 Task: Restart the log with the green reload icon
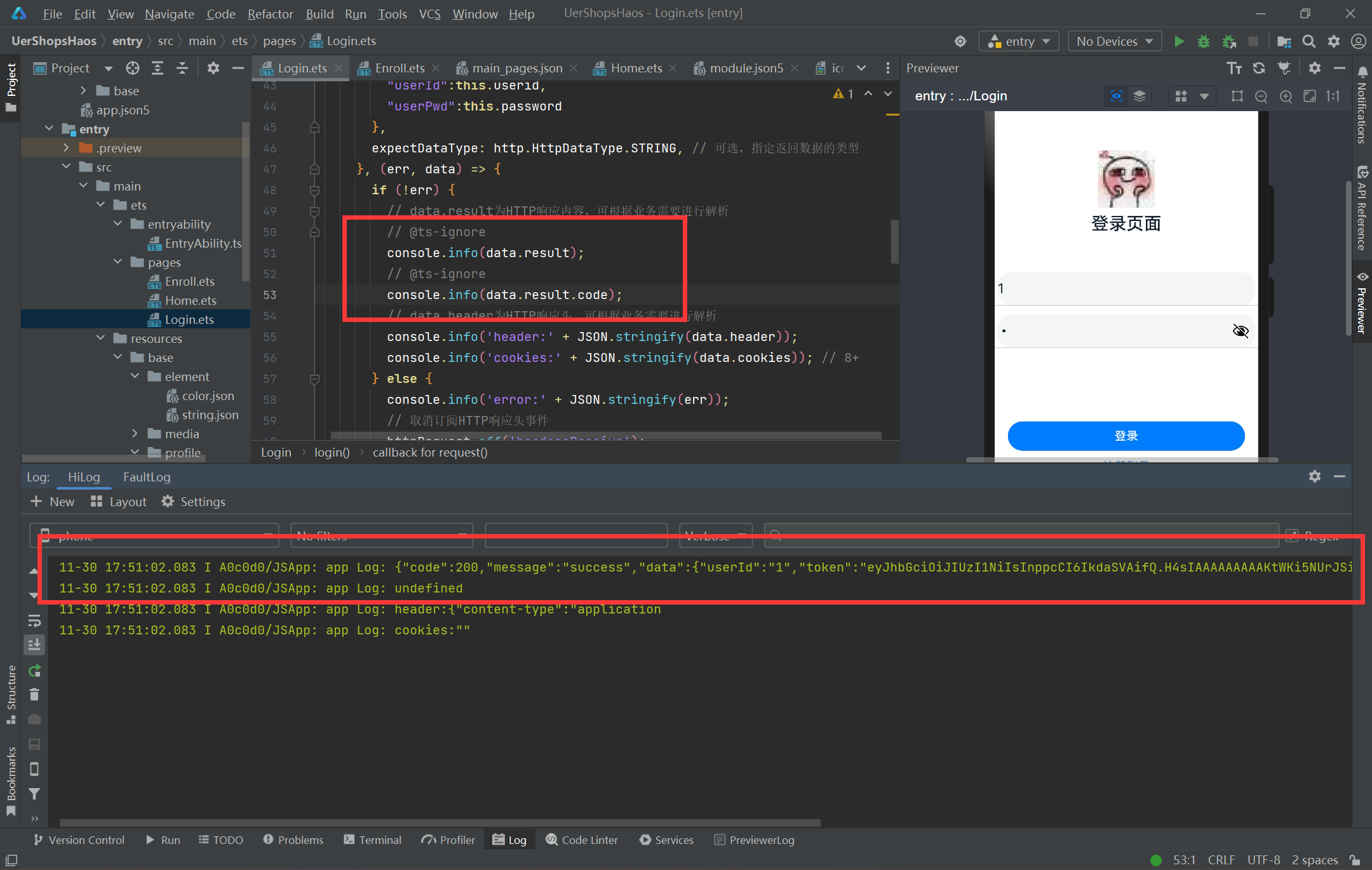34,670
